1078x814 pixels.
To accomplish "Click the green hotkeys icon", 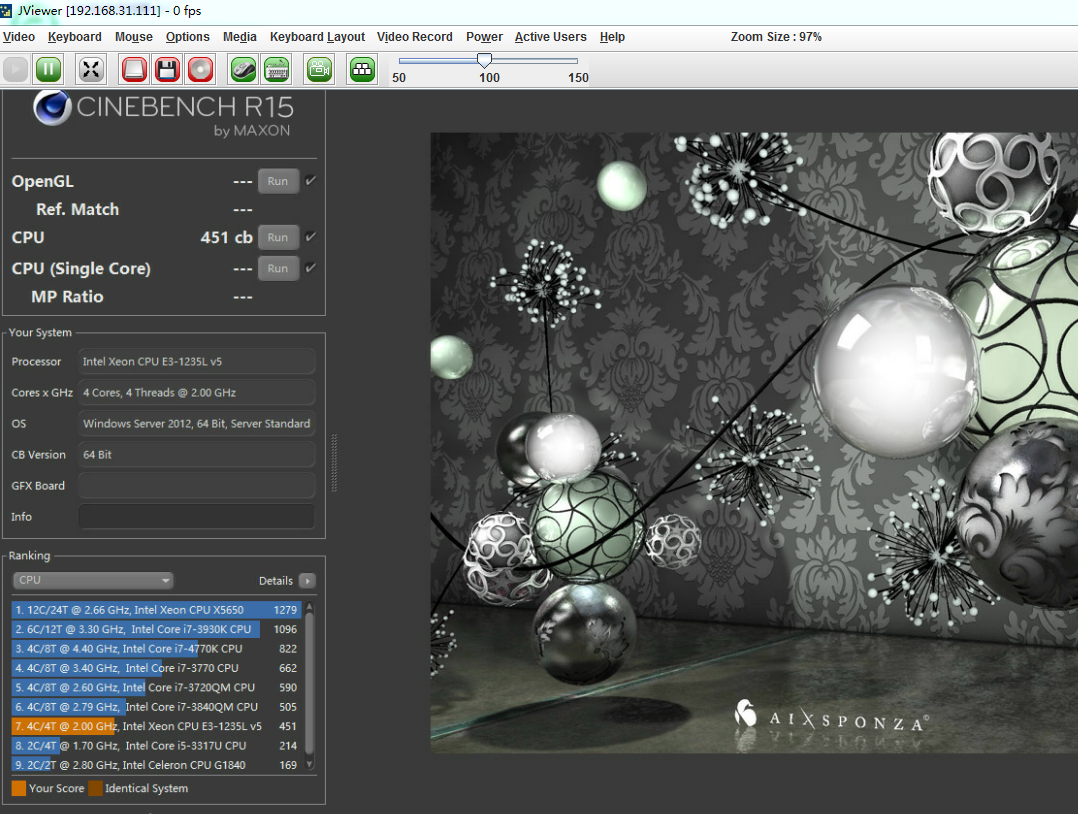I will click(362, 69).
